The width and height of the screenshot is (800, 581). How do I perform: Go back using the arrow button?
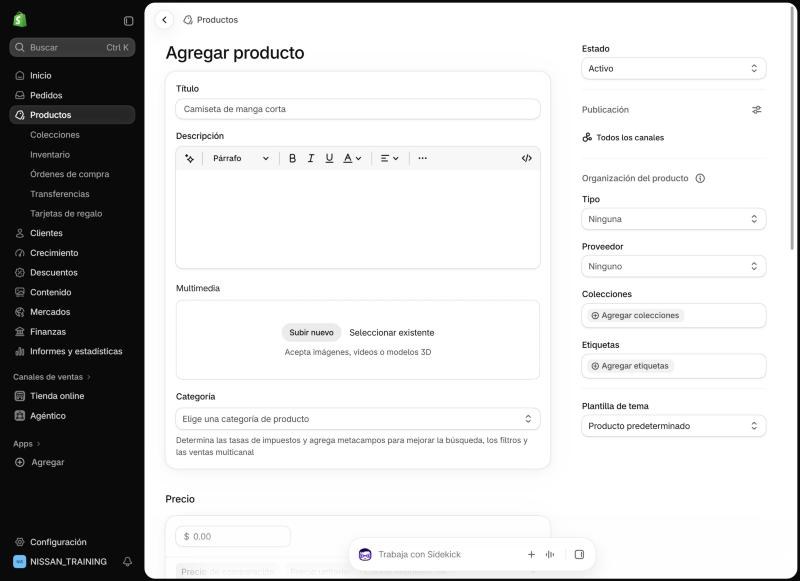(x=164, y=20)
